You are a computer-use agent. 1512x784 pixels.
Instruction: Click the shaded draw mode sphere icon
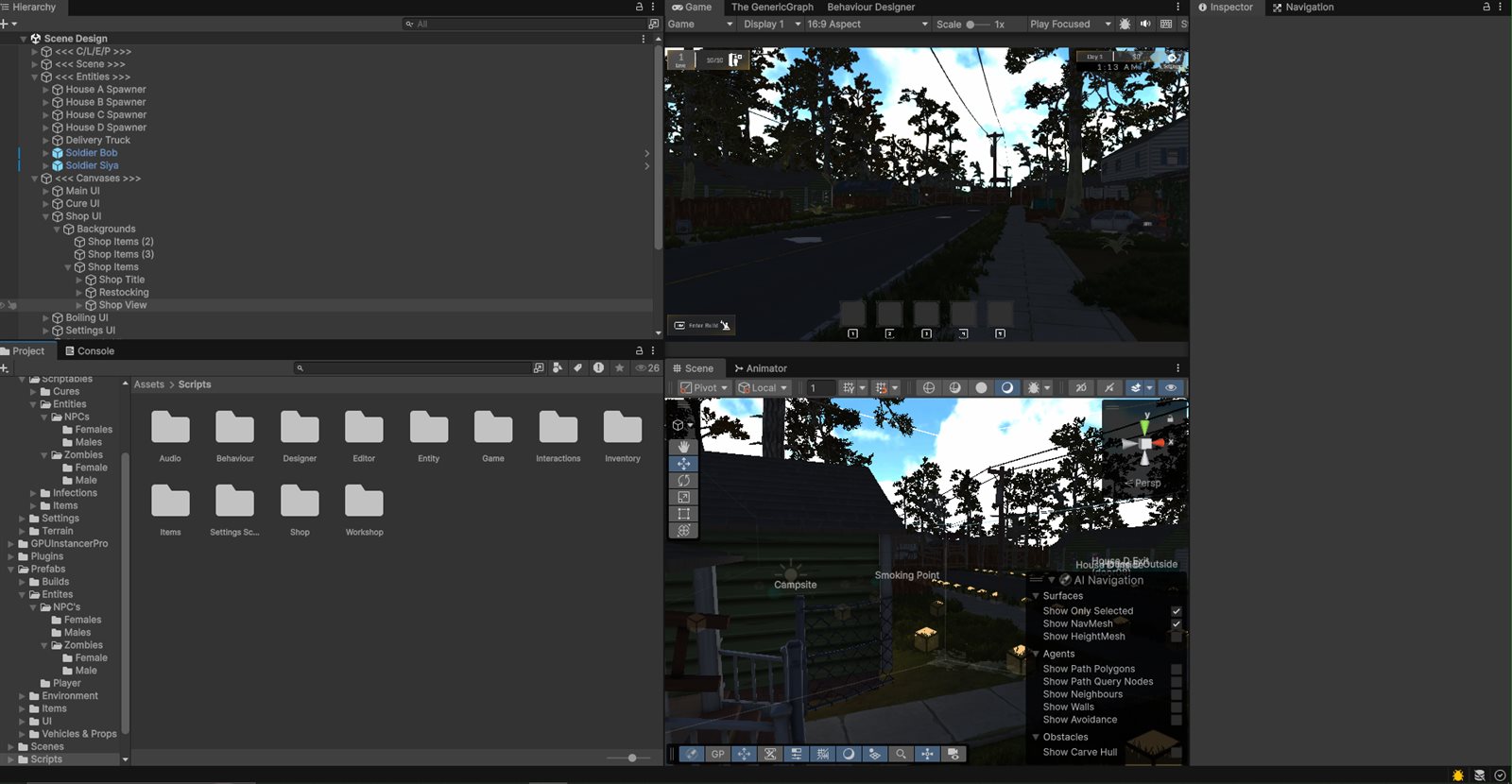pyautogui.click(x=981, y=387)
